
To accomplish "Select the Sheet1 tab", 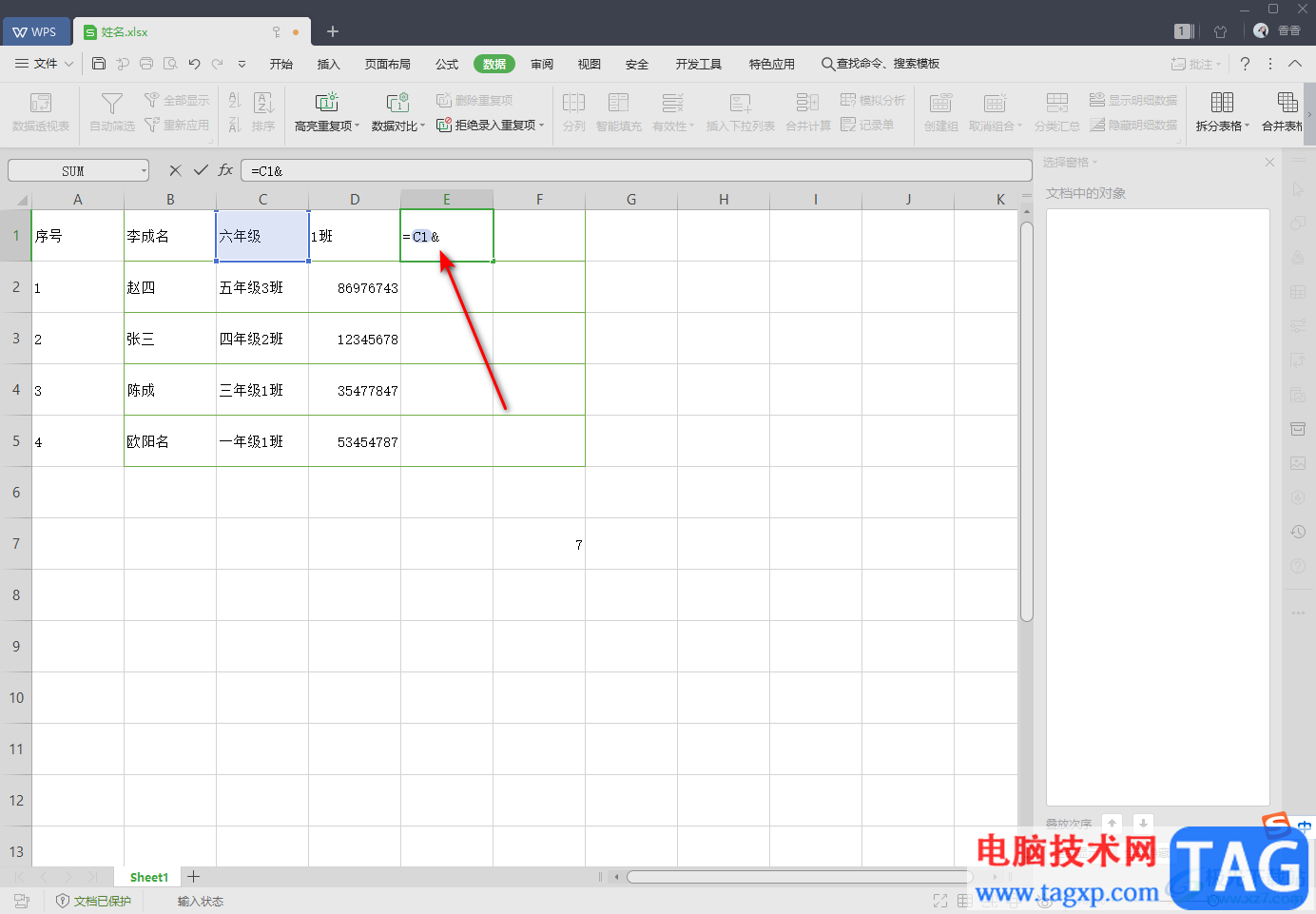I will [149, 877].
